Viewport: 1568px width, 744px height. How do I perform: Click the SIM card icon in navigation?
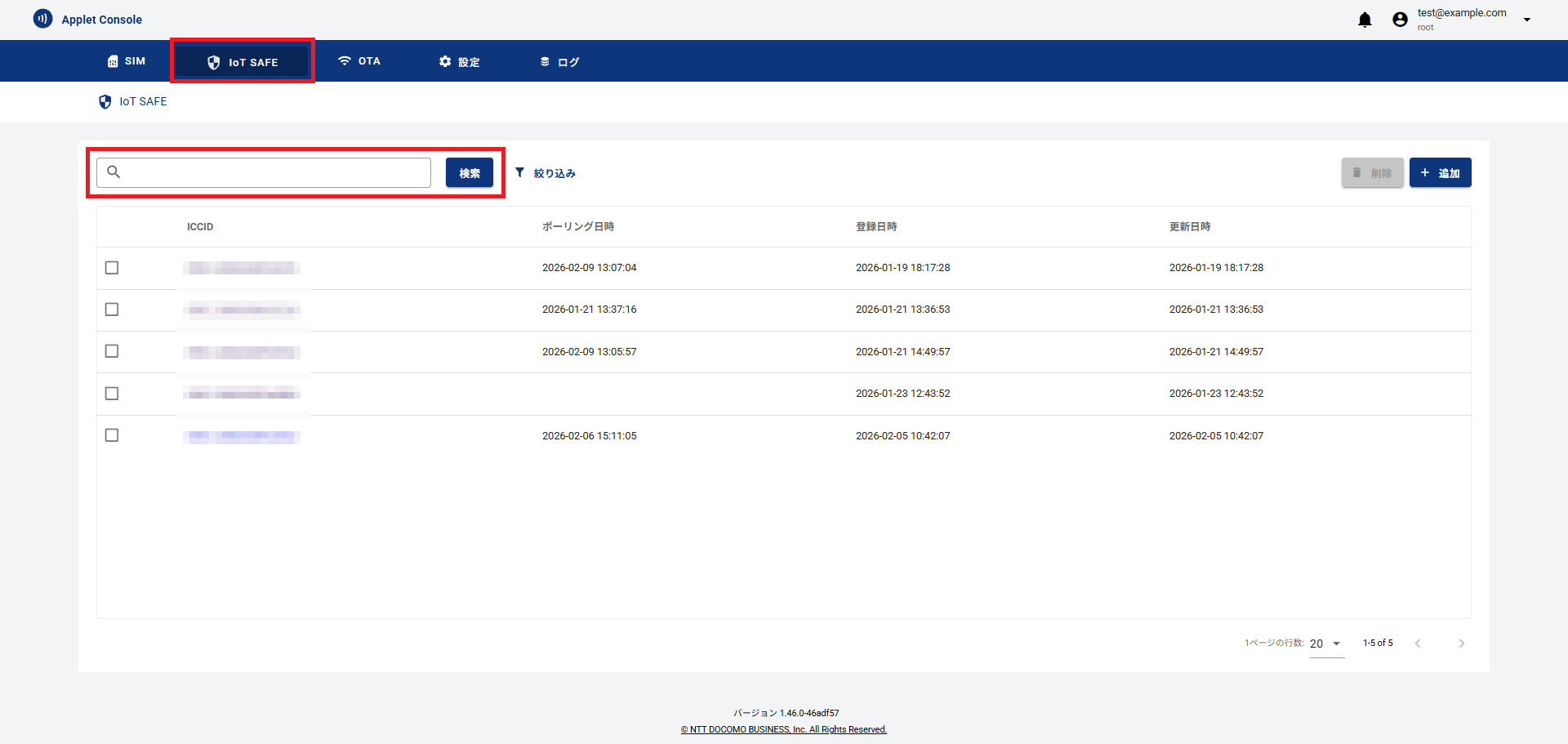(112, 60)
